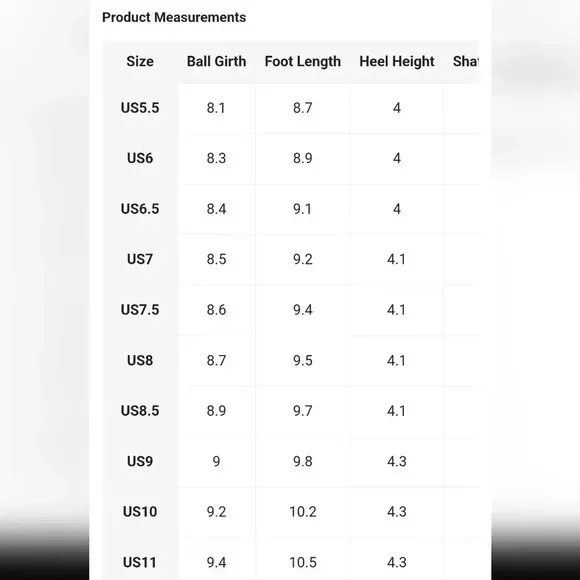
Task: Select the US9 size row label
Action: coord(140,461)
